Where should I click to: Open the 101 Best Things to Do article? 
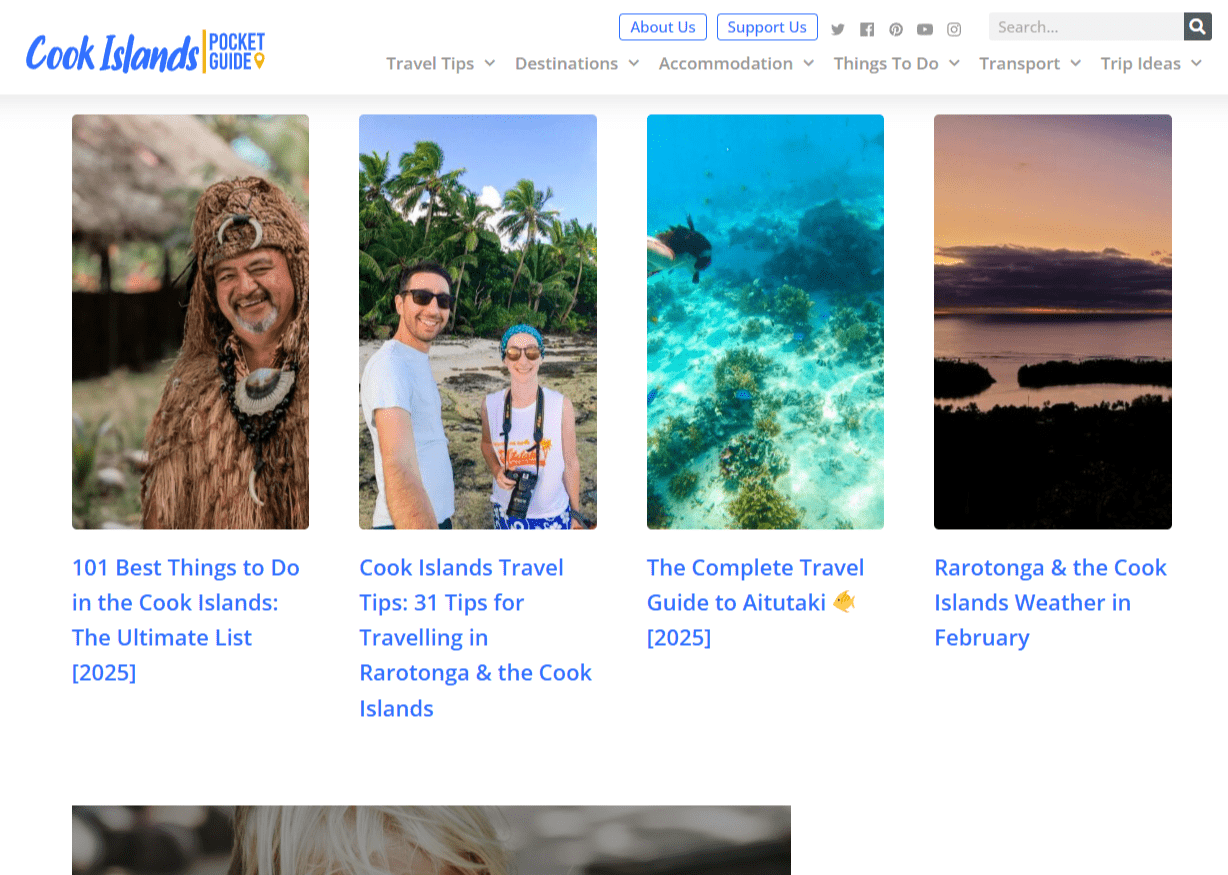185,620
